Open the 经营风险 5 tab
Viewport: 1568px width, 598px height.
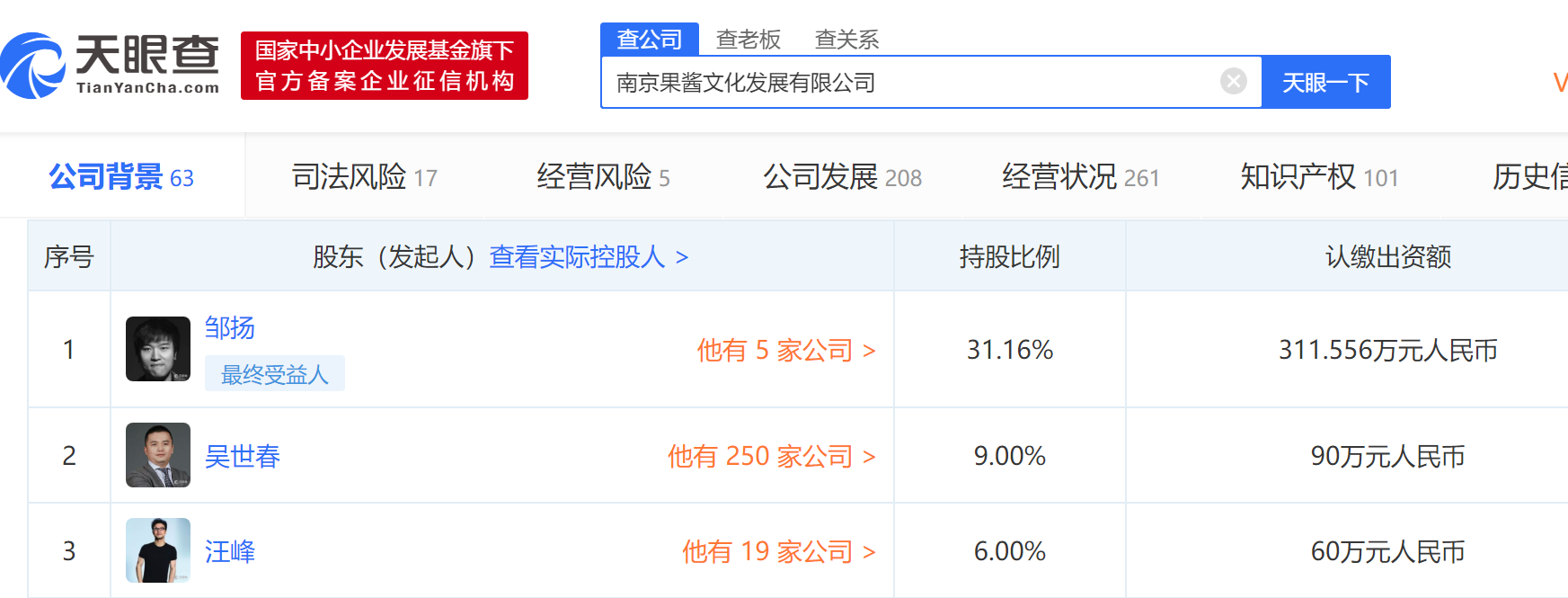[603, 177]
